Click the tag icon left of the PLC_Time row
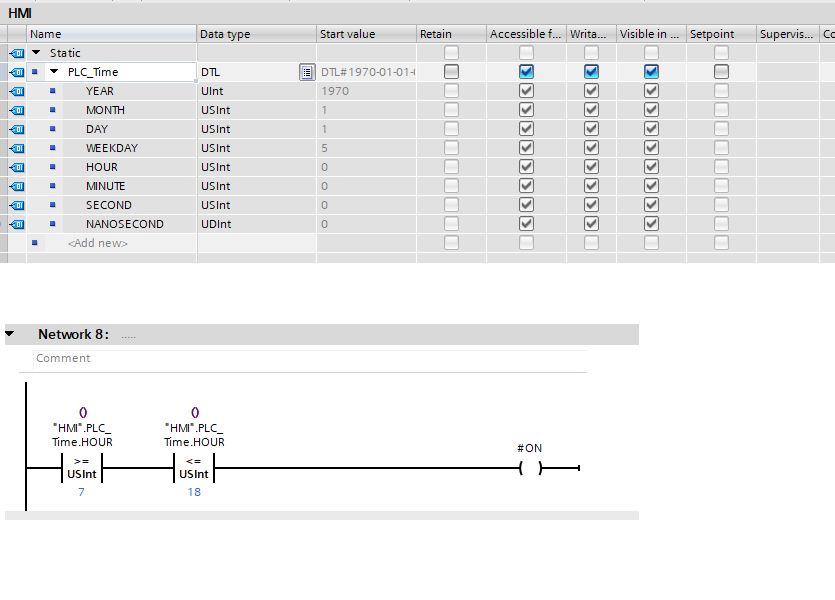 click(x=17, y=72)
